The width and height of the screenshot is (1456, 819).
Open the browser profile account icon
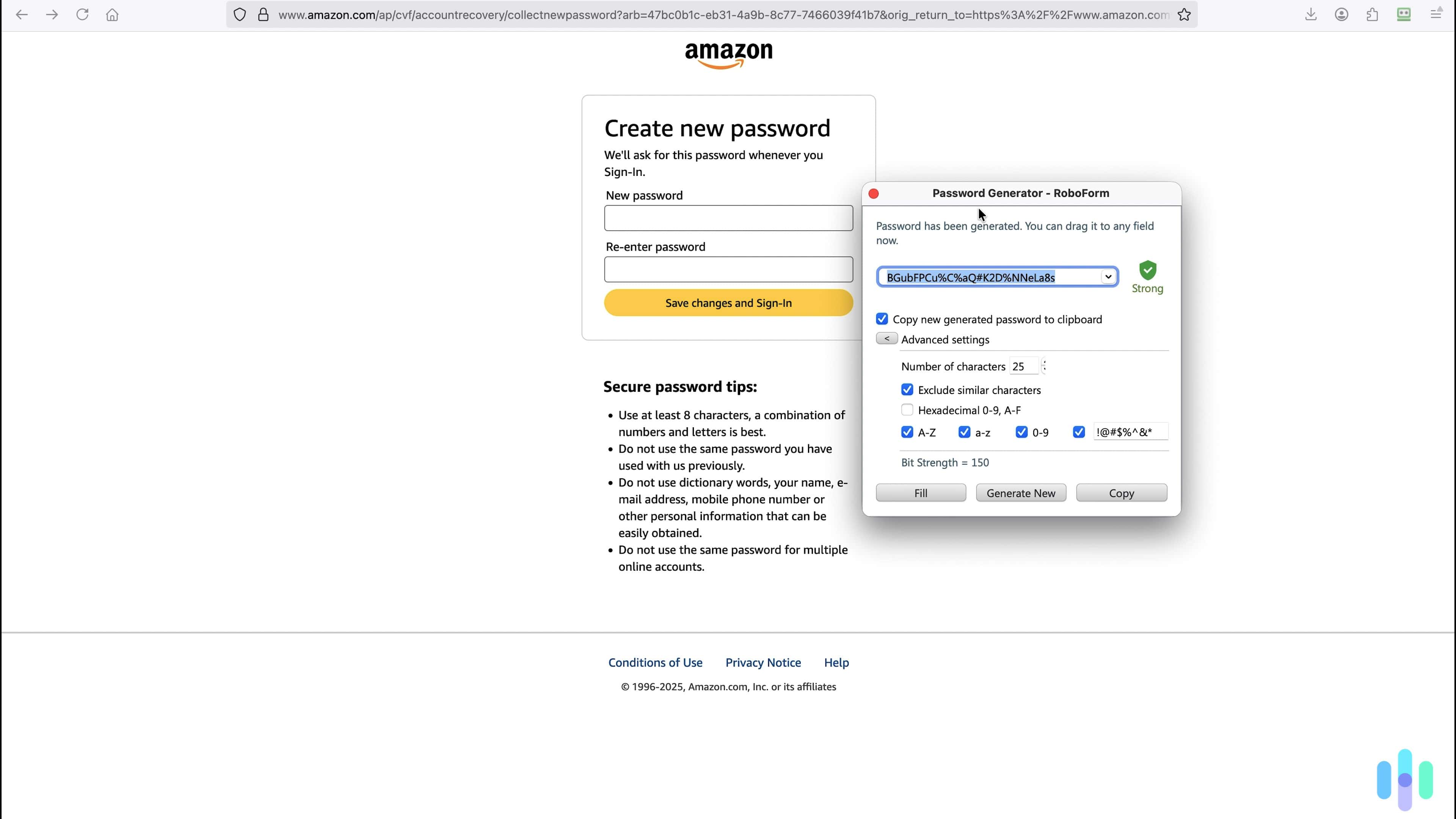1342,15
